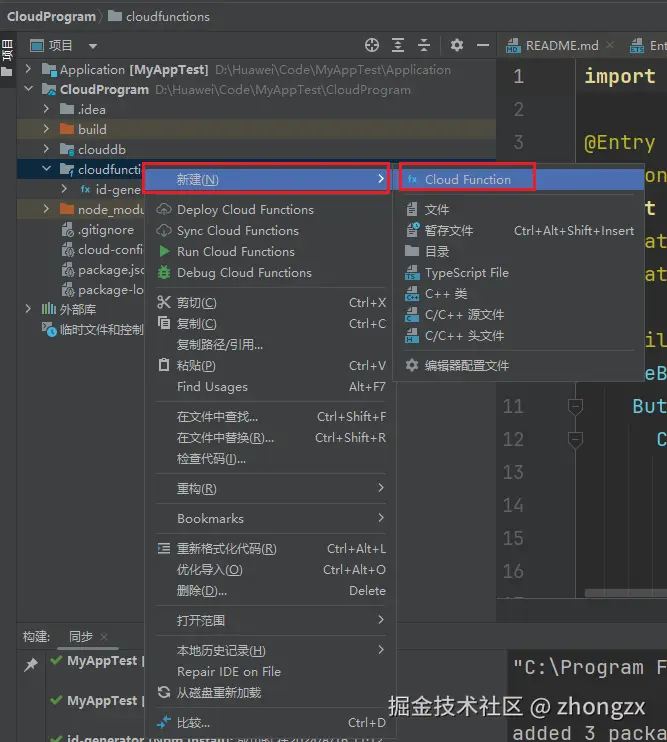Expand the clouddb folder
The image size is (667, 742).
tap(46, 149)
